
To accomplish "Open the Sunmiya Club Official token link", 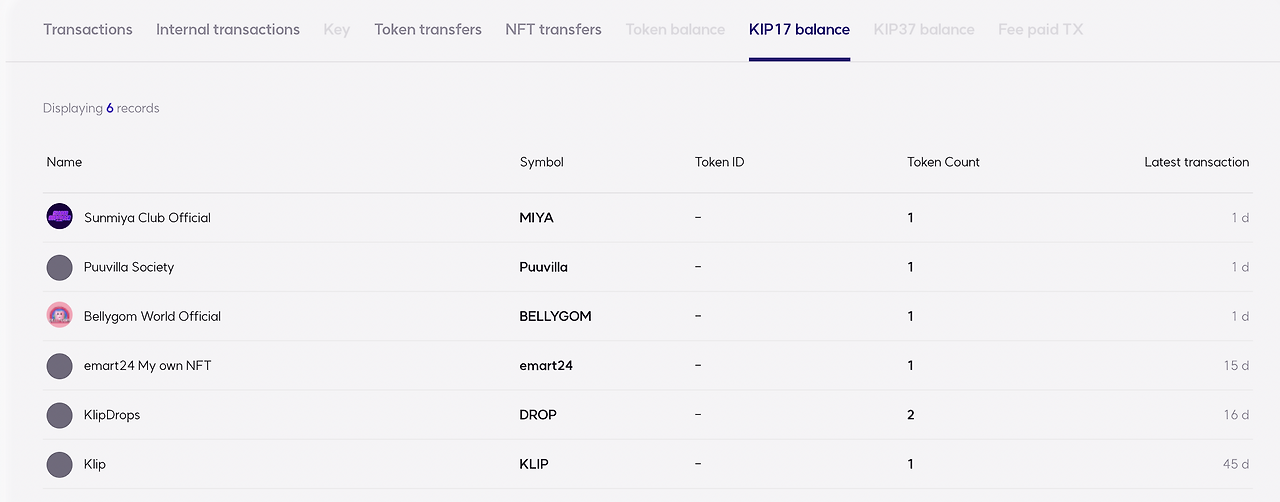I will click(147, 218).
